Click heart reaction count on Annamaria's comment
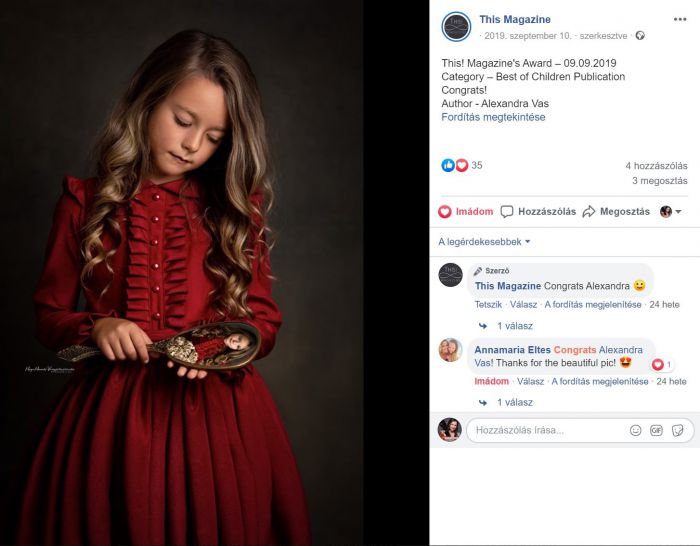700x546 pixels. tap(662, 364)
